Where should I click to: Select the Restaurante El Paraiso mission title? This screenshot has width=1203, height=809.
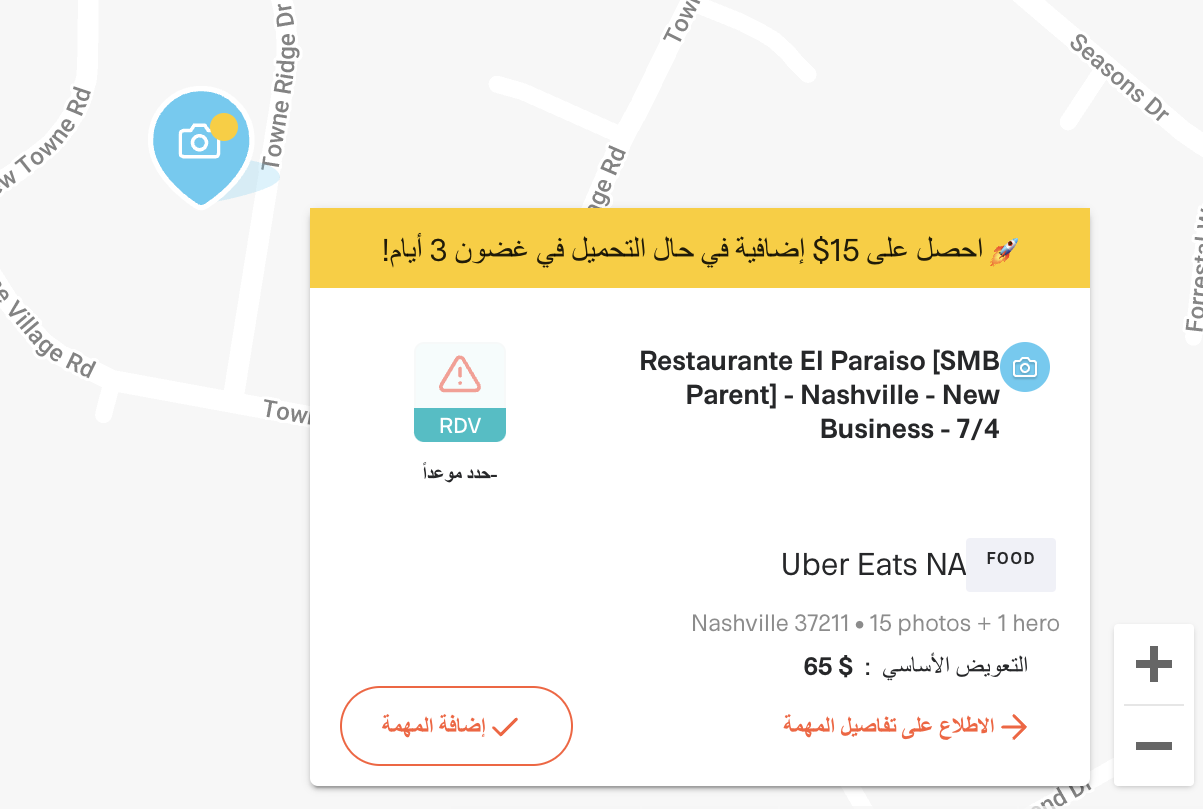pos(819,395)
